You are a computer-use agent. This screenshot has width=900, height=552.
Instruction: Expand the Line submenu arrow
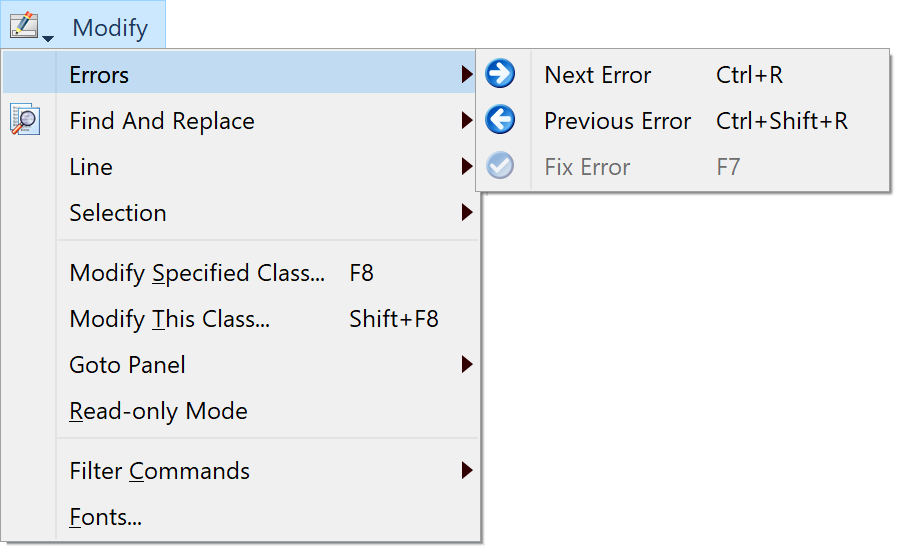point(467,166)
